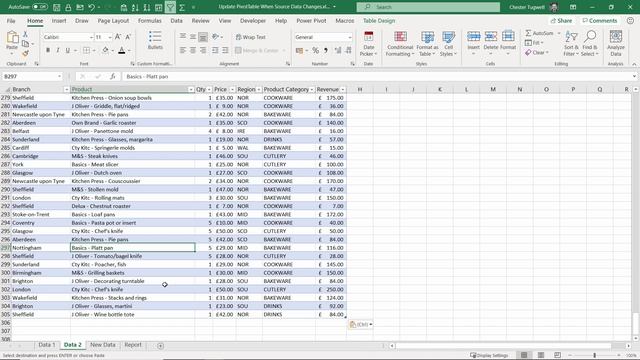Screen dimensions: 640x360
Task: Click Increase Indent icon
Action: [x=225, y=50]
